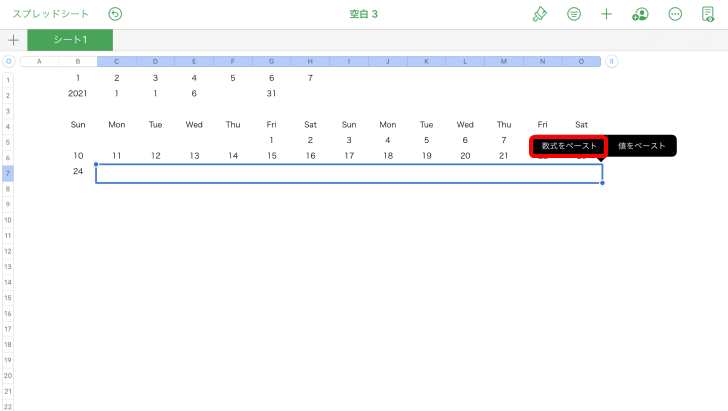Screen dimensions: 728x411
Task: Open the collaborate person icon
Action: [640, 14]
